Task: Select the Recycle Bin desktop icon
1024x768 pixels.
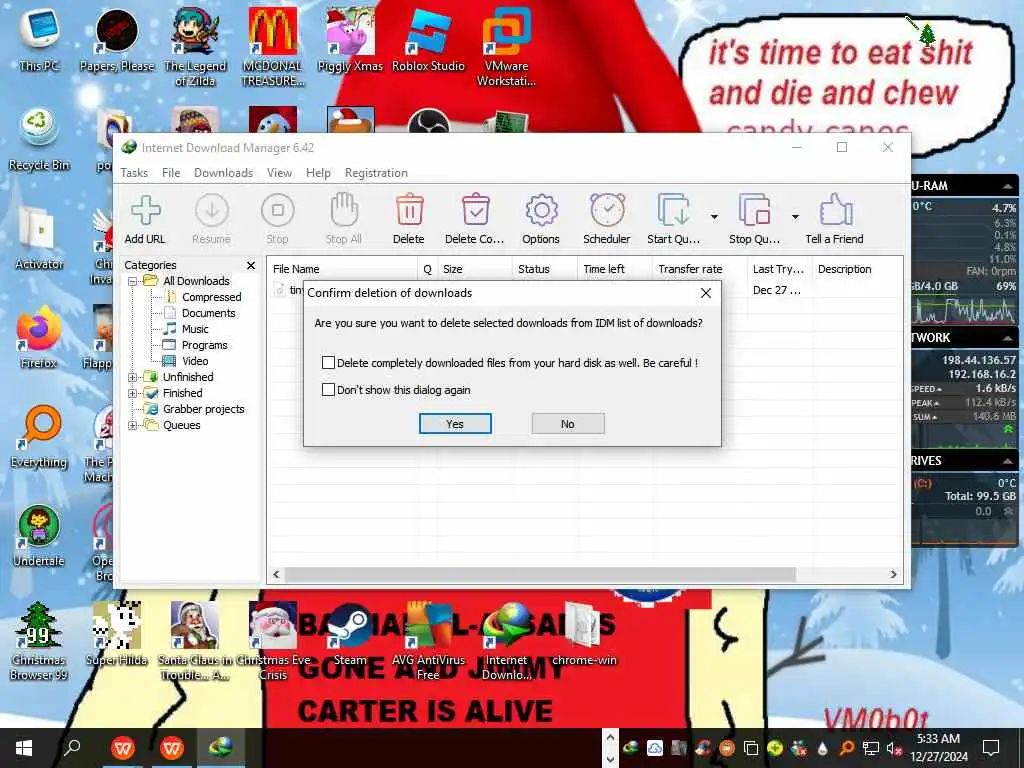Action: (x=39, y=137)
